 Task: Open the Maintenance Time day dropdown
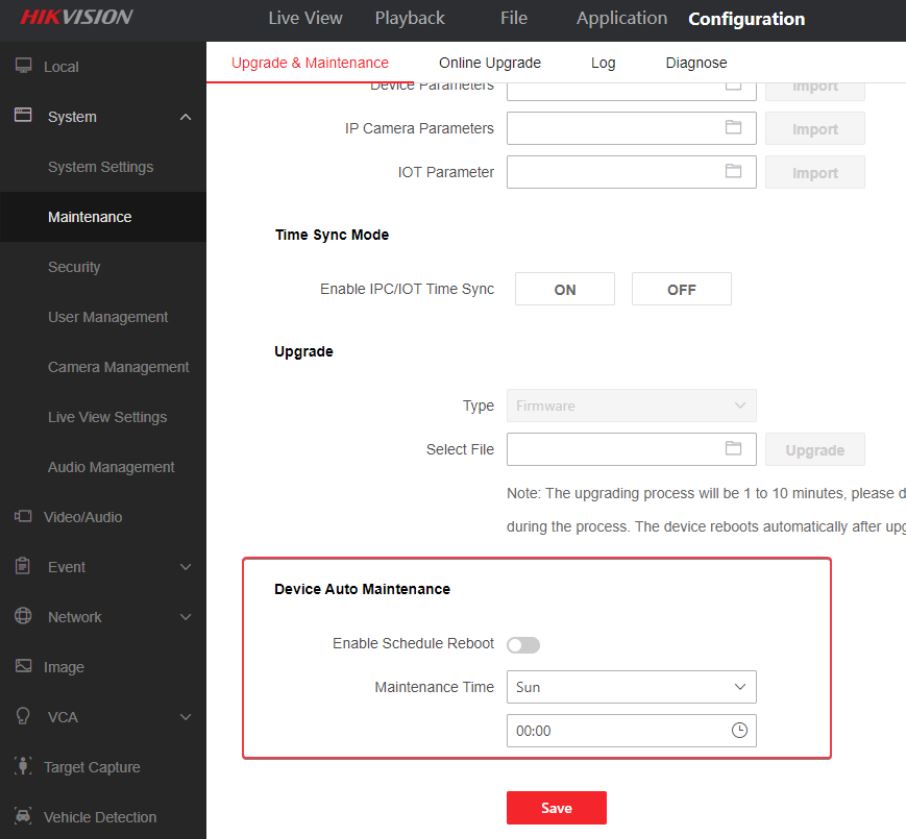632,687
